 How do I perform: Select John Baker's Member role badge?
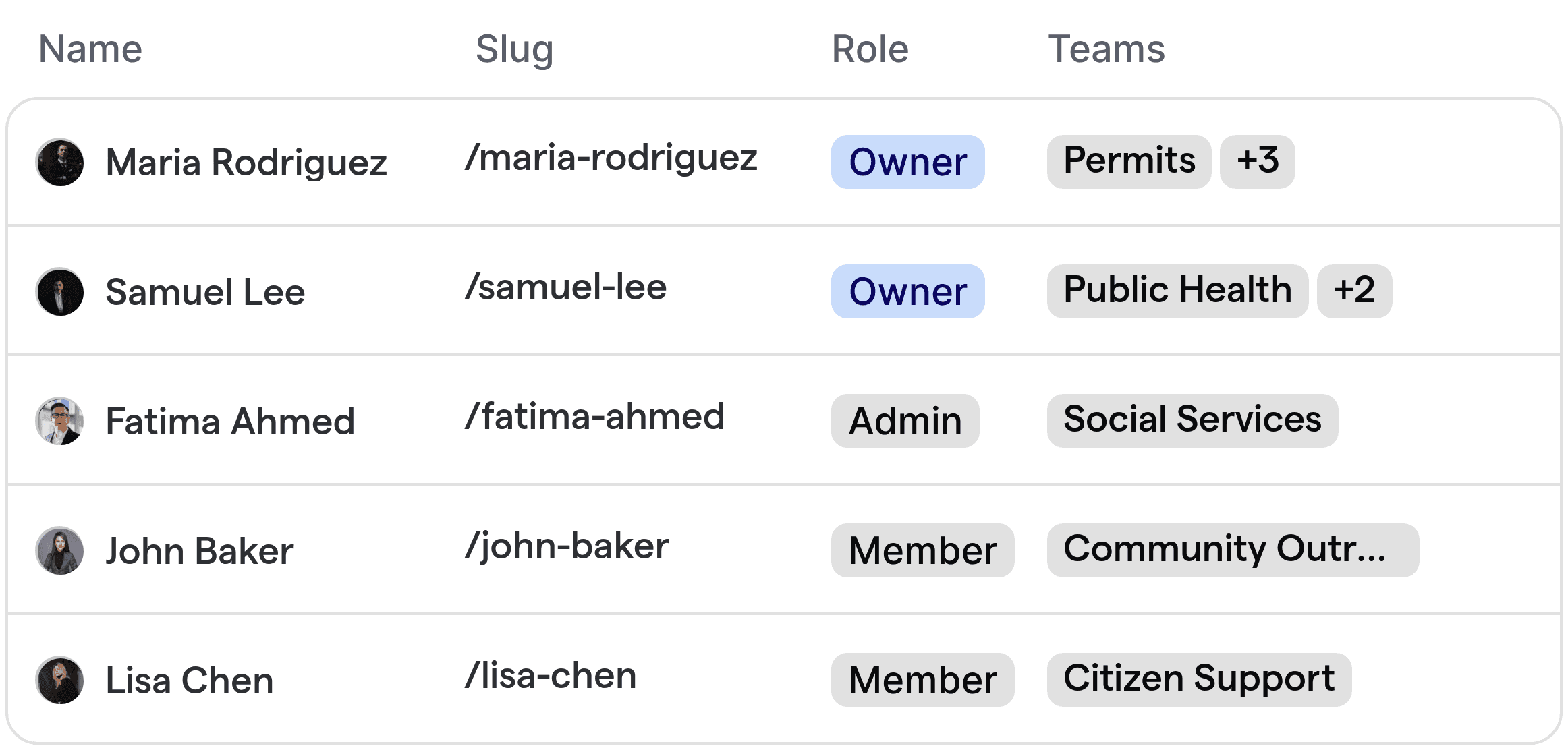[922, 550]
